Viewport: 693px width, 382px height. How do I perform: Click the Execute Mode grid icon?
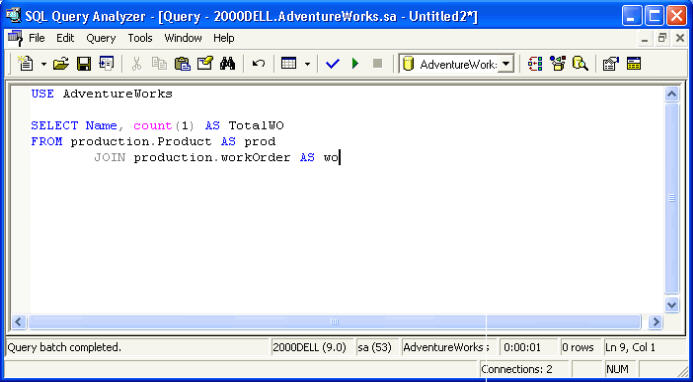[289, 64]
